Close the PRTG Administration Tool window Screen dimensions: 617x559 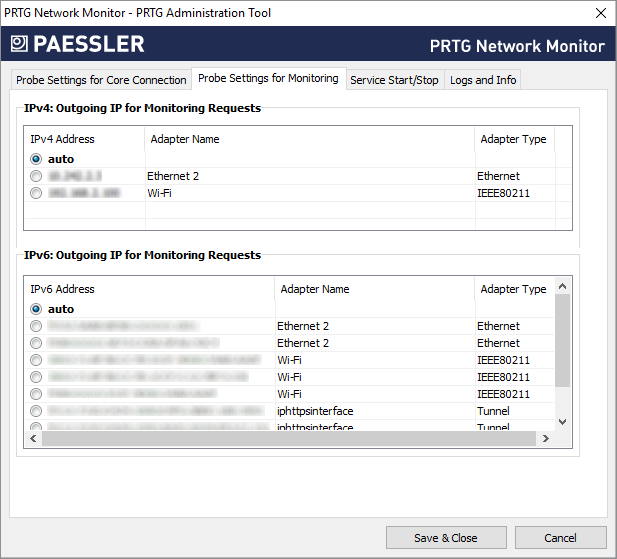(599, 13)
